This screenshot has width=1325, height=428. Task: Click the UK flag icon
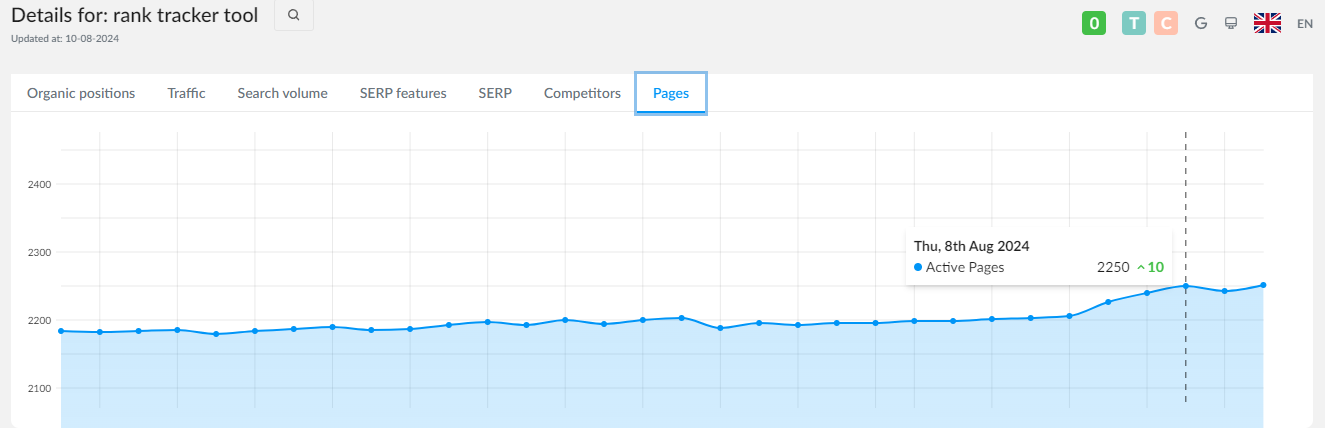(1268, 23)
